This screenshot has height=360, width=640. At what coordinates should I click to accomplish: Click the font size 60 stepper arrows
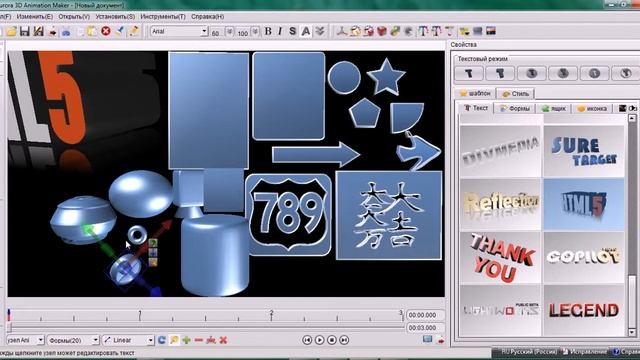230,31
